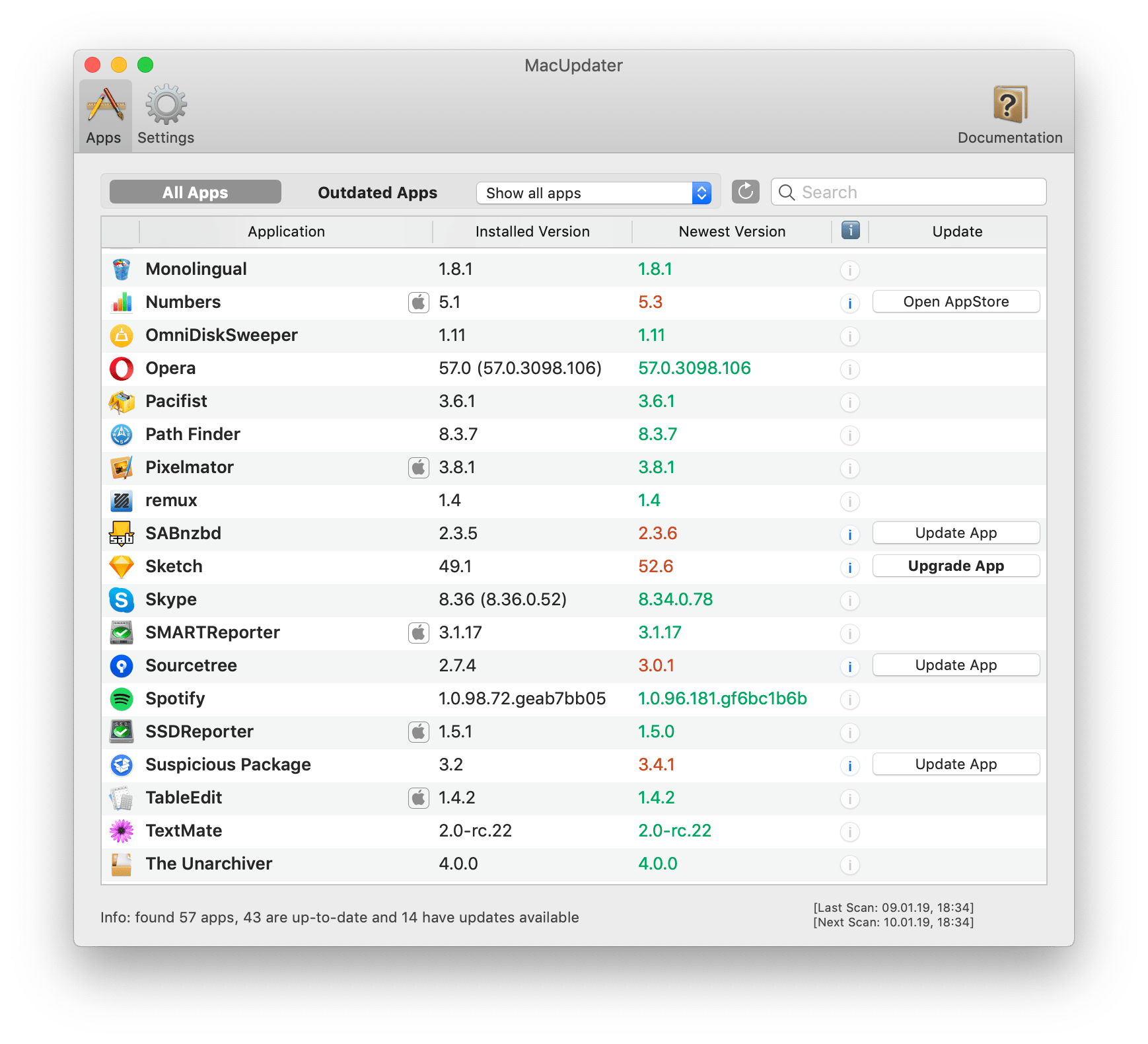Click the Path Finder app icon

pyautogui.click(x=122, y=434)
